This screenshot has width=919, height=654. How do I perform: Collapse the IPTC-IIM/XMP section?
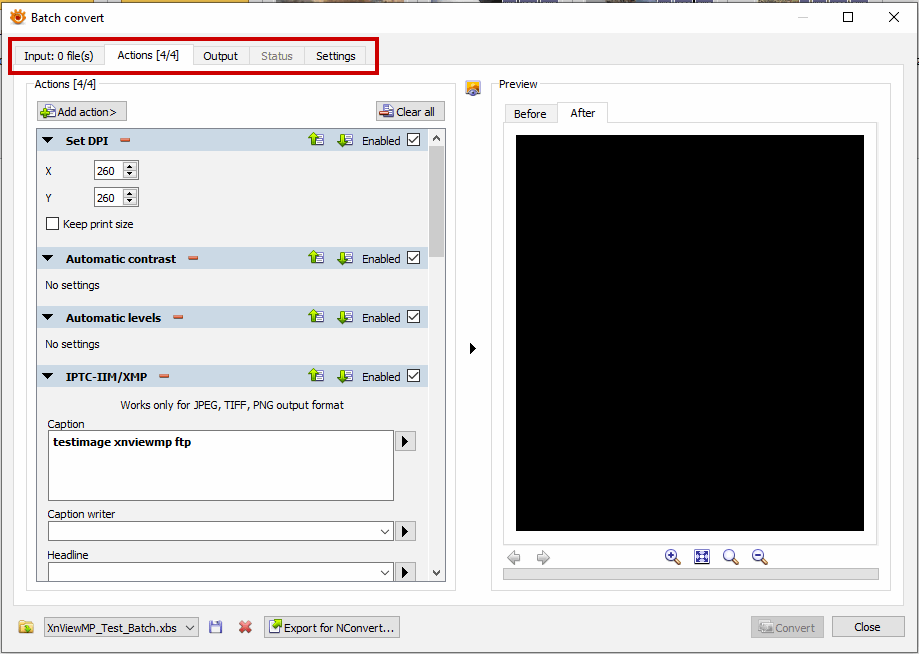(48, 376)
